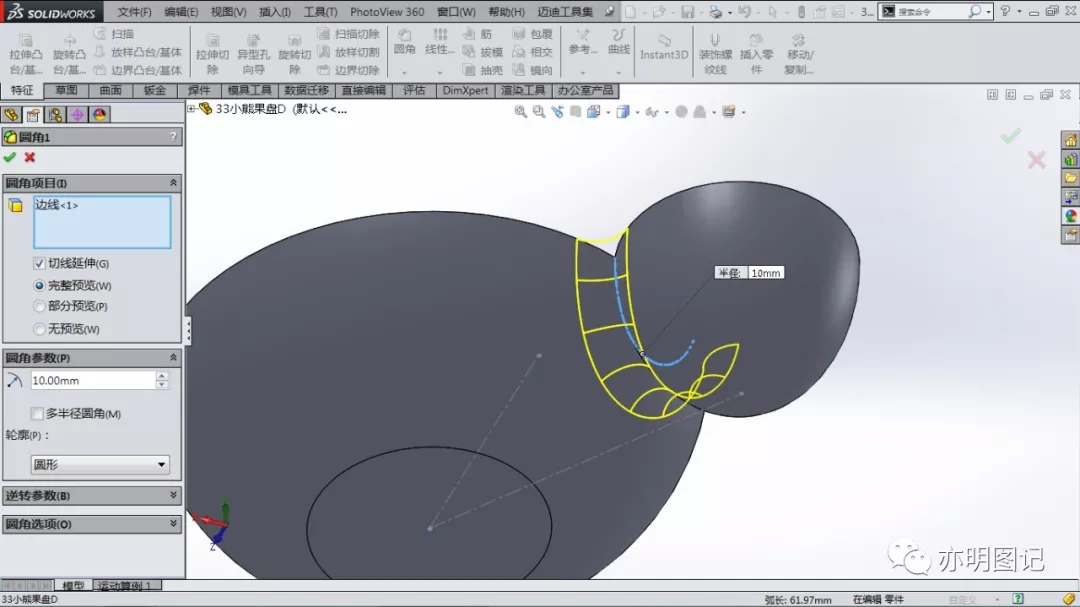Select Lofted Cut (放样切割) tool
This screenshot has width=1080, height=607.
pyautogui.click(x=349, y=52)
